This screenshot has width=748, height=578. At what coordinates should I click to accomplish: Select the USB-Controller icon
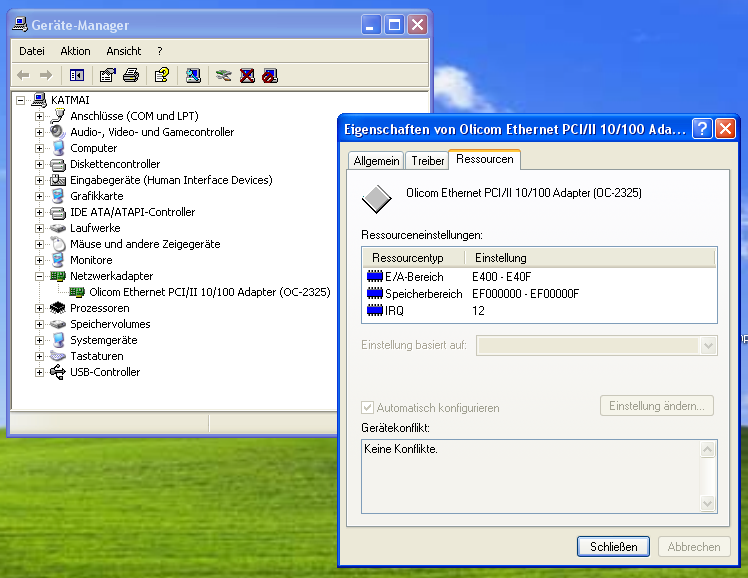coord(58,372)
